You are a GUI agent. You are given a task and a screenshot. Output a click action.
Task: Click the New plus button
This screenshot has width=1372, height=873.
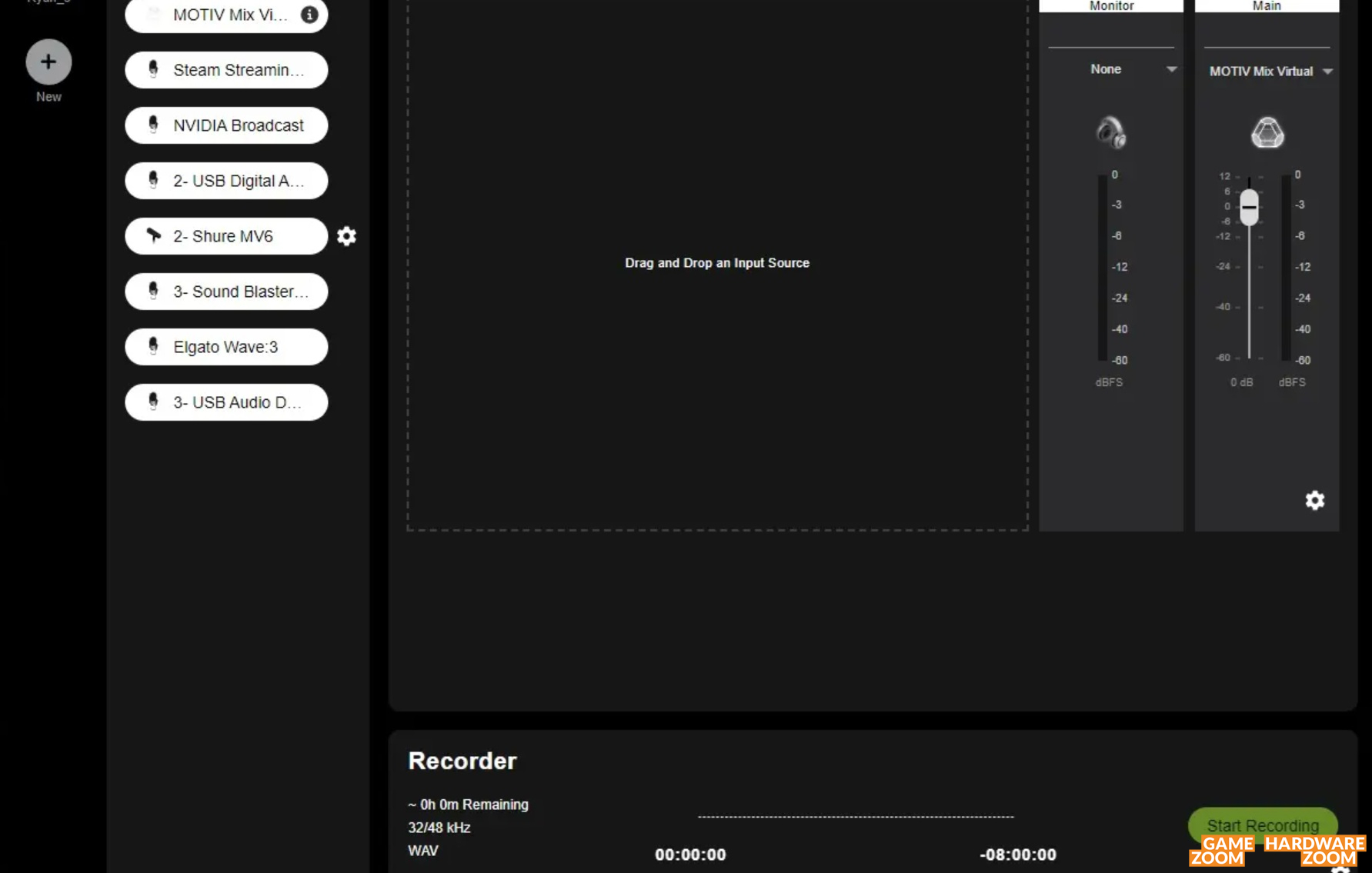click(48, 62)
